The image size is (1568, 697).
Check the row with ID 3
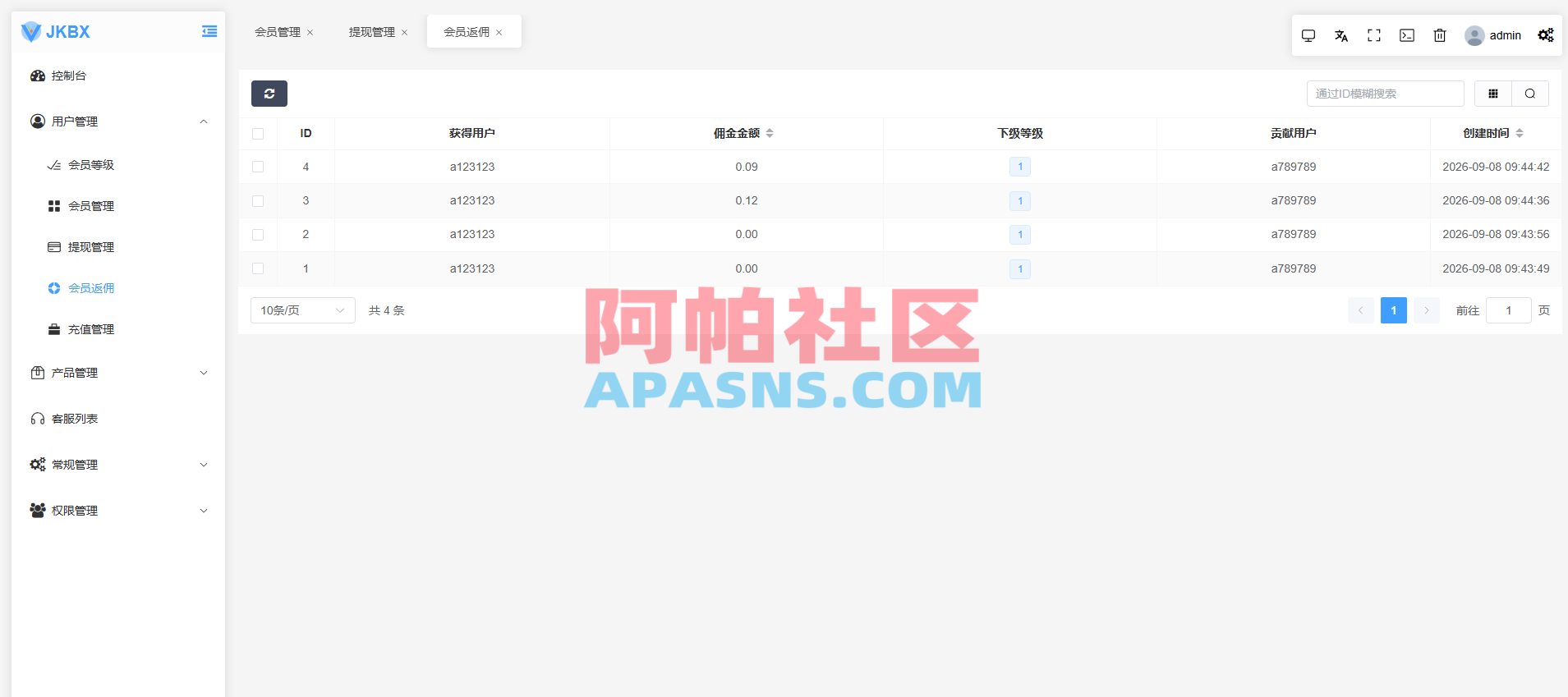(258, 201)
